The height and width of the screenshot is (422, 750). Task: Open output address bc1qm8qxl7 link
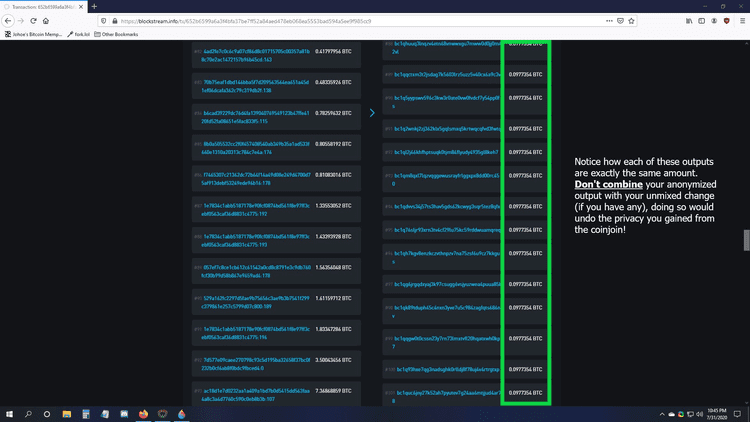pyautogui.click(x=446, y=179)
